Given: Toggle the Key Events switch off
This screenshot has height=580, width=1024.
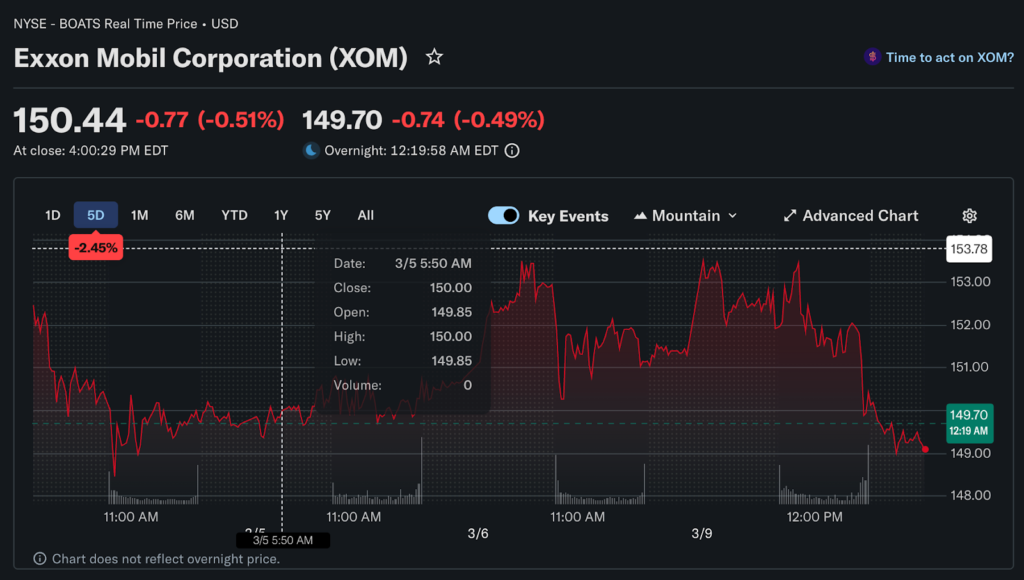Looking at the screenshot, I should pyautogui.click(x=503, y=216).
